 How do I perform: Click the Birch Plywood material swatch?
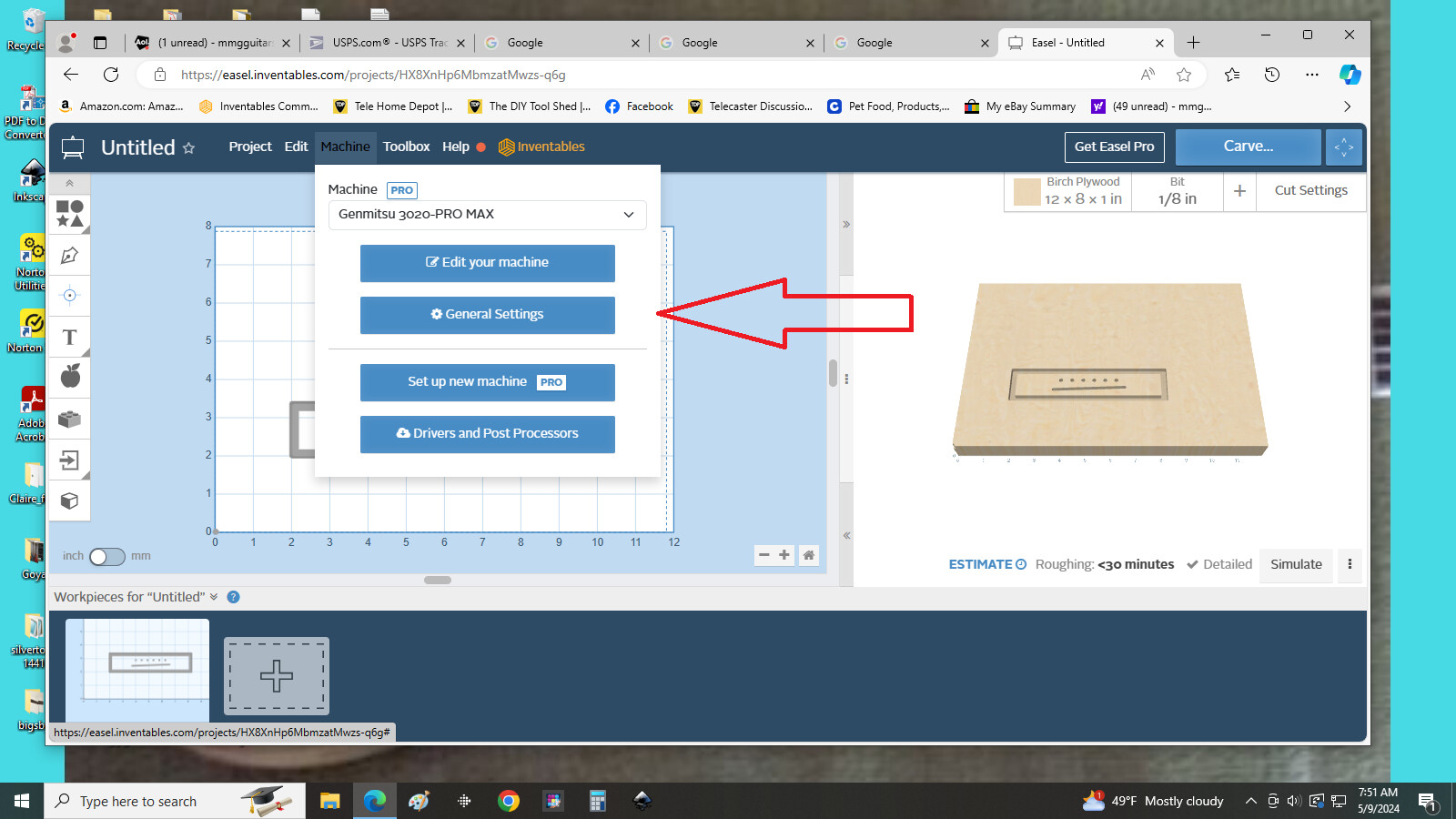coord(1026,191)
